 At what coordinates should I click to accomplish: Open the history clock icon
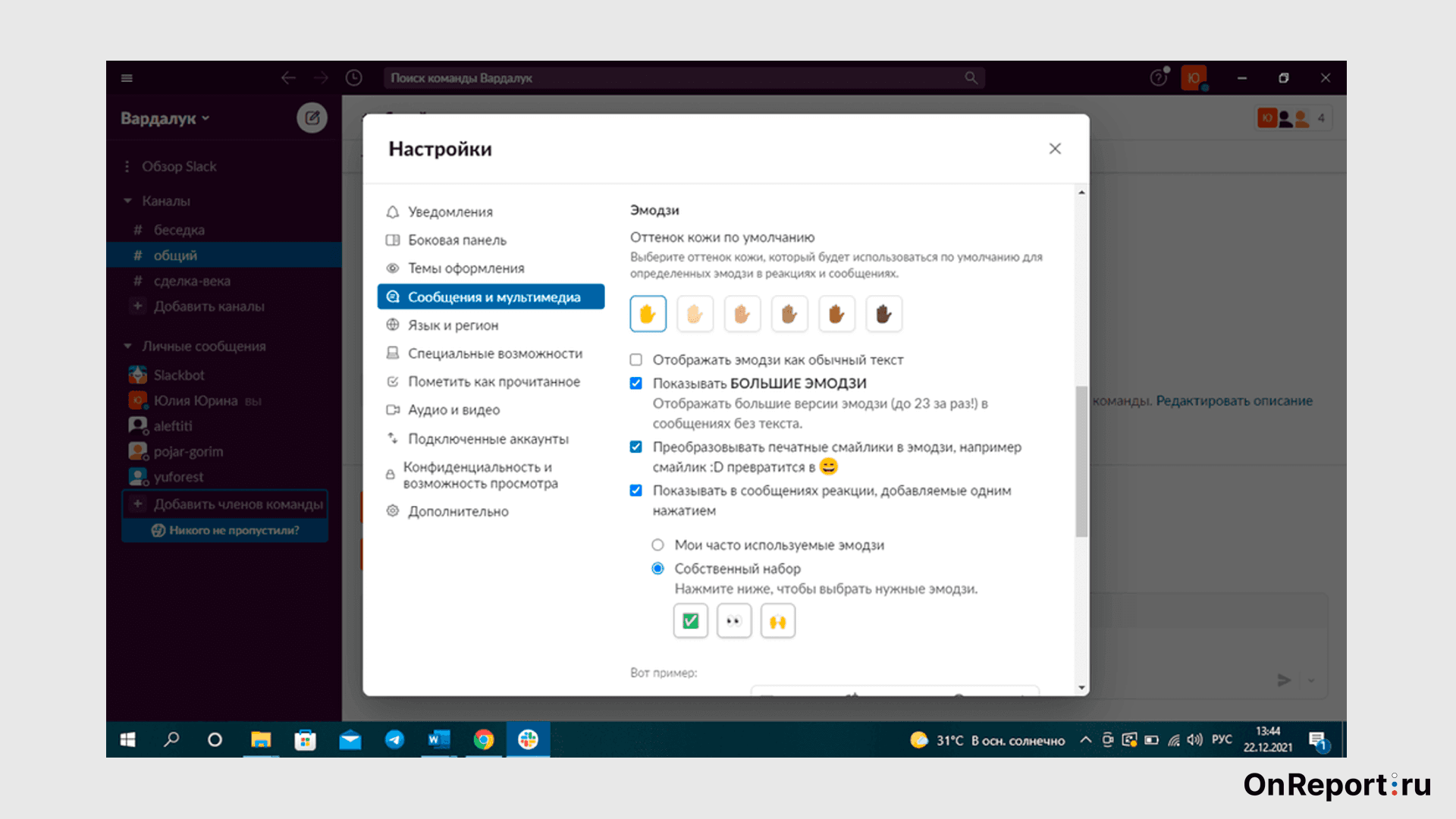click(353, 78)
